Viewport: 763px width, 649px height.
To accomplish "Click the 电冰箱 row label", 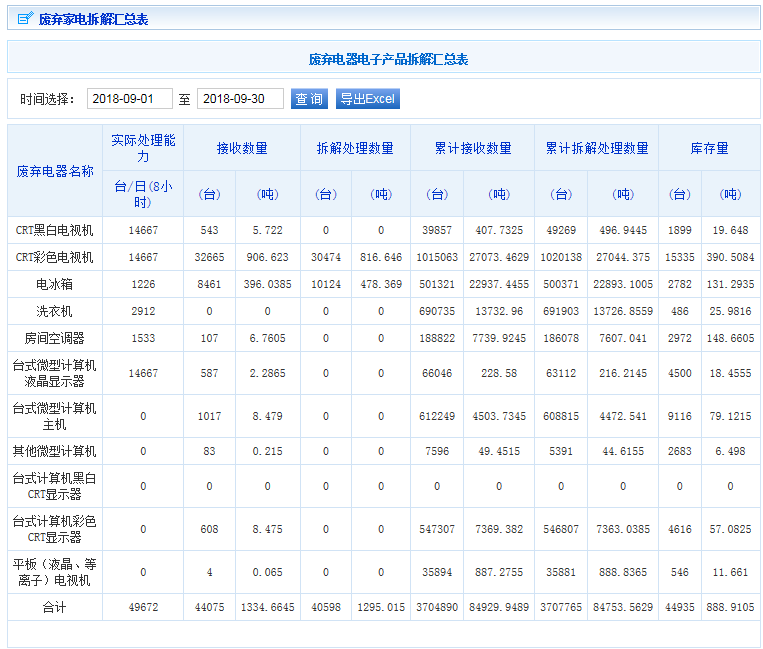I will tap(55, 284).
